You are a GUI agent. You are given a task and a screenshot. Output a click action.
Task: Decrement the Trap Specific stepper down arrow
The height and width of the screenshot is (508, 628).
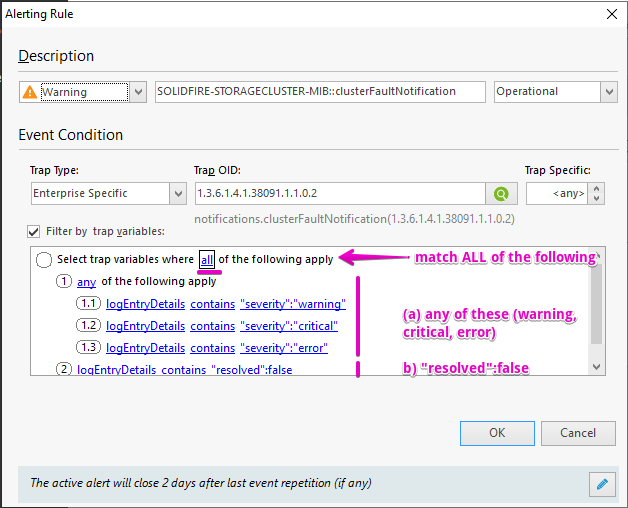coord(596,199)
